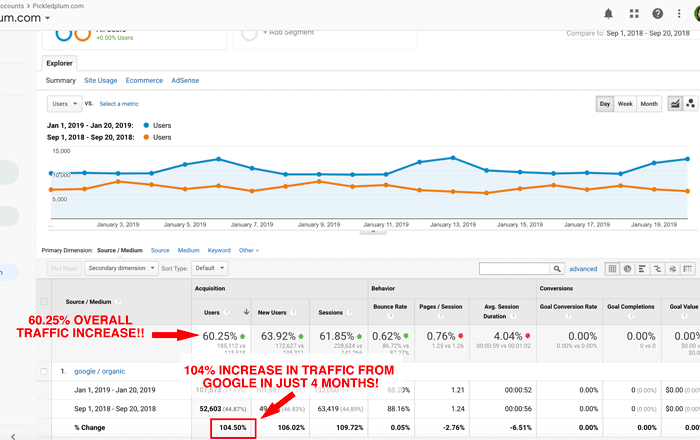
Task: Open the Users metric dropdown
Action: point(65,104)
